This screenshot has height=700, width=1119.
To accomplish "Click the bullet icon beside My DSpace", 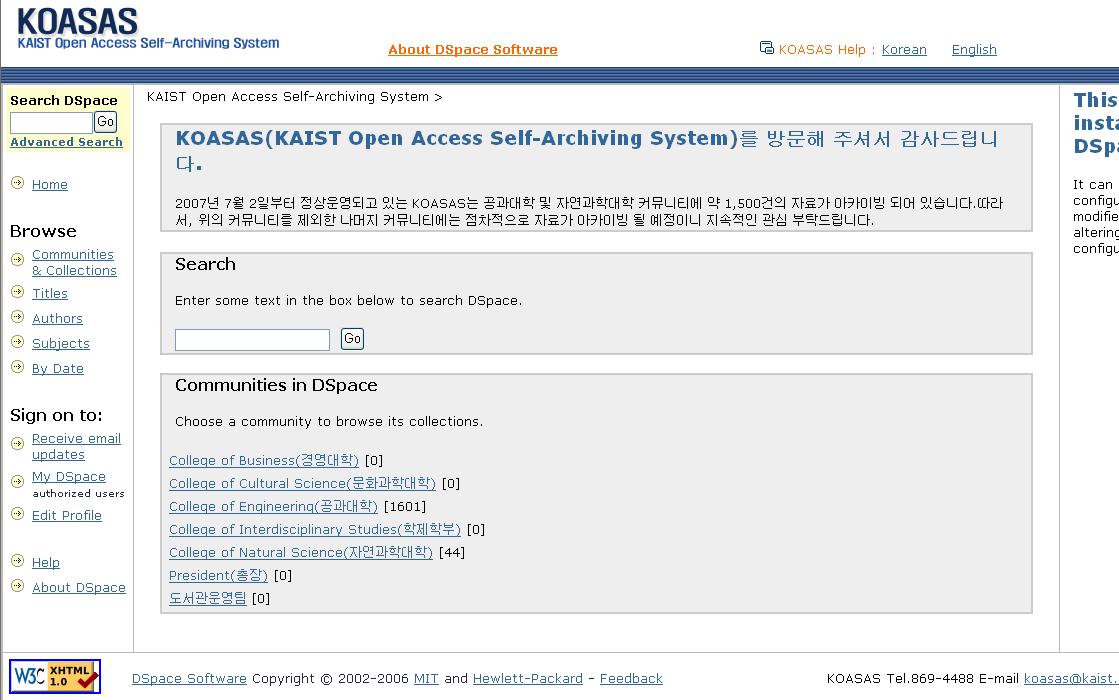I will coord(18,482).
